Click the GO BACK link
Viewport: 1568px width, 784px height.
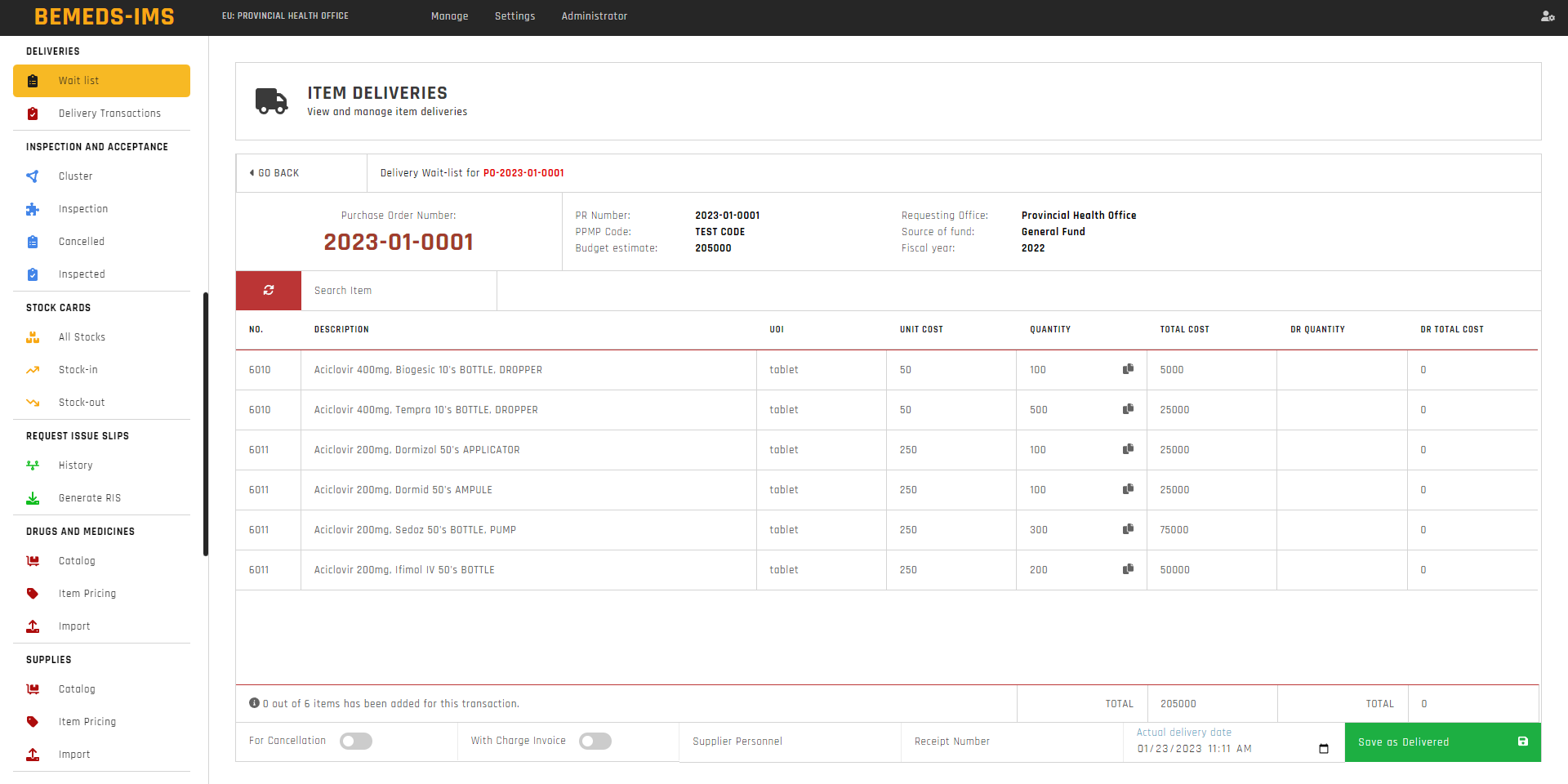point(275,173)
